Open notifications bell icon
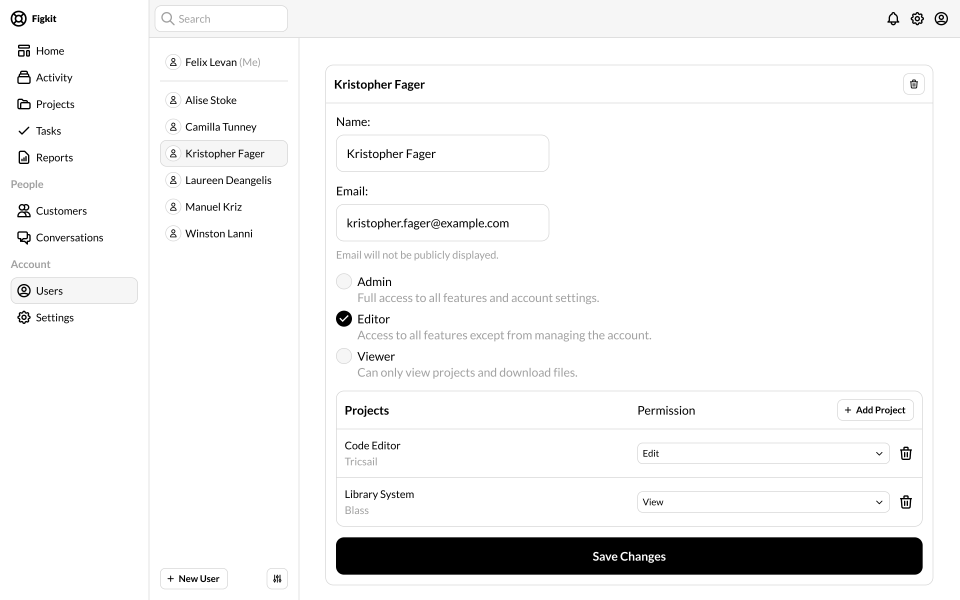The image size is (960, 600). coord(893,19)
